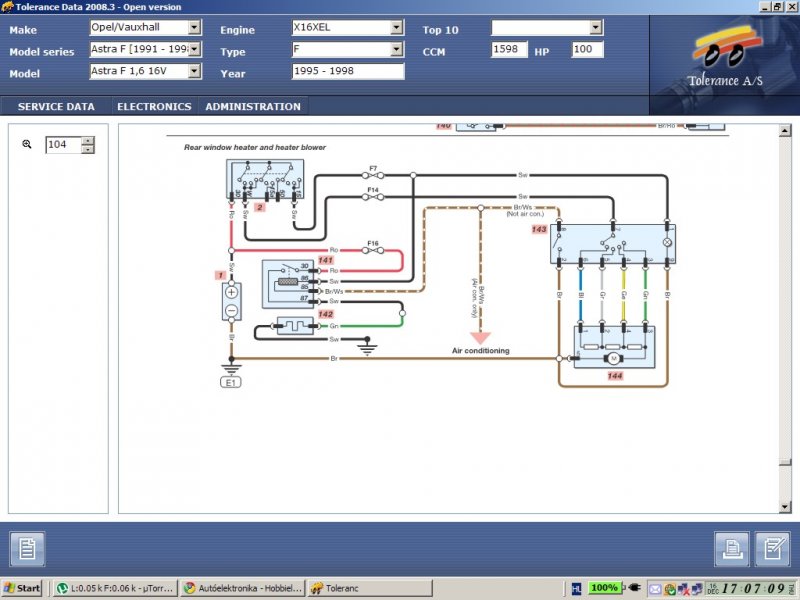Click component label 144 in diagram
The width and height of the screenshot is (800, 600).
[x=615, y=376]
